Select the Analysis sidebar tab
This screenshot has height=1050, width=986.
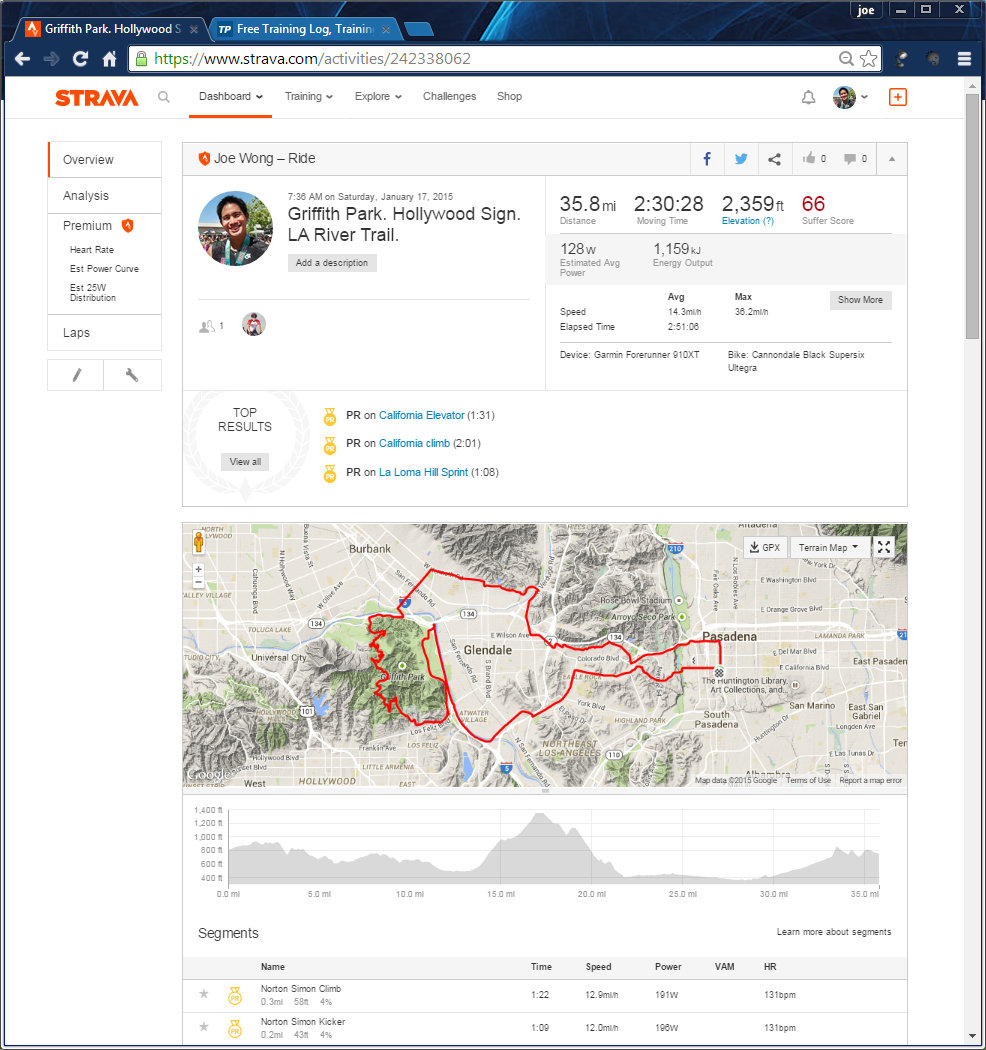(86, 196)
